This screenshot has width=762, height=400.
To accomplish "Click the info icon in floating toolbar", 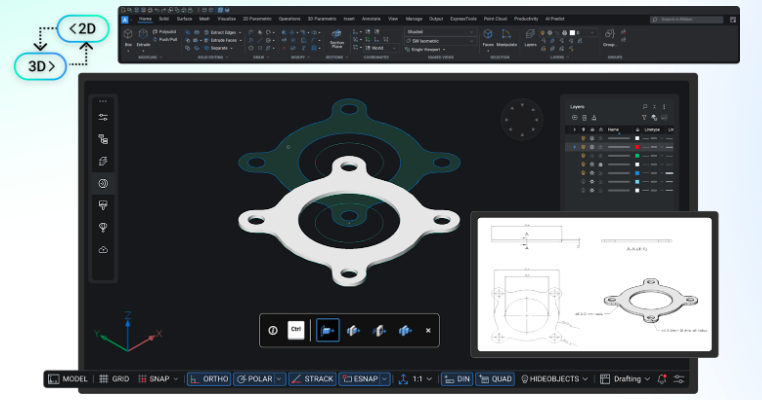I will tap(273, 330).
